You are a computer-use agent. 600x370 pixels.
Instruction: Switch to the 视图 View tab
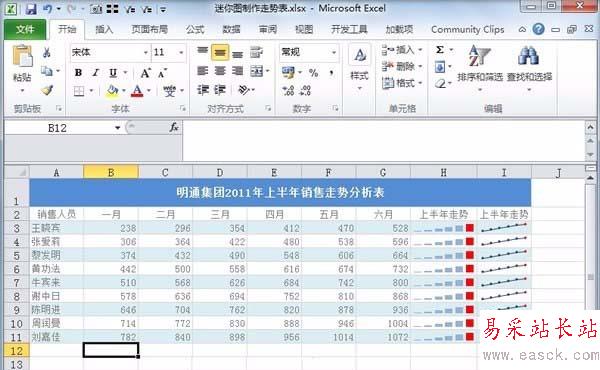(x=304, y=29)
